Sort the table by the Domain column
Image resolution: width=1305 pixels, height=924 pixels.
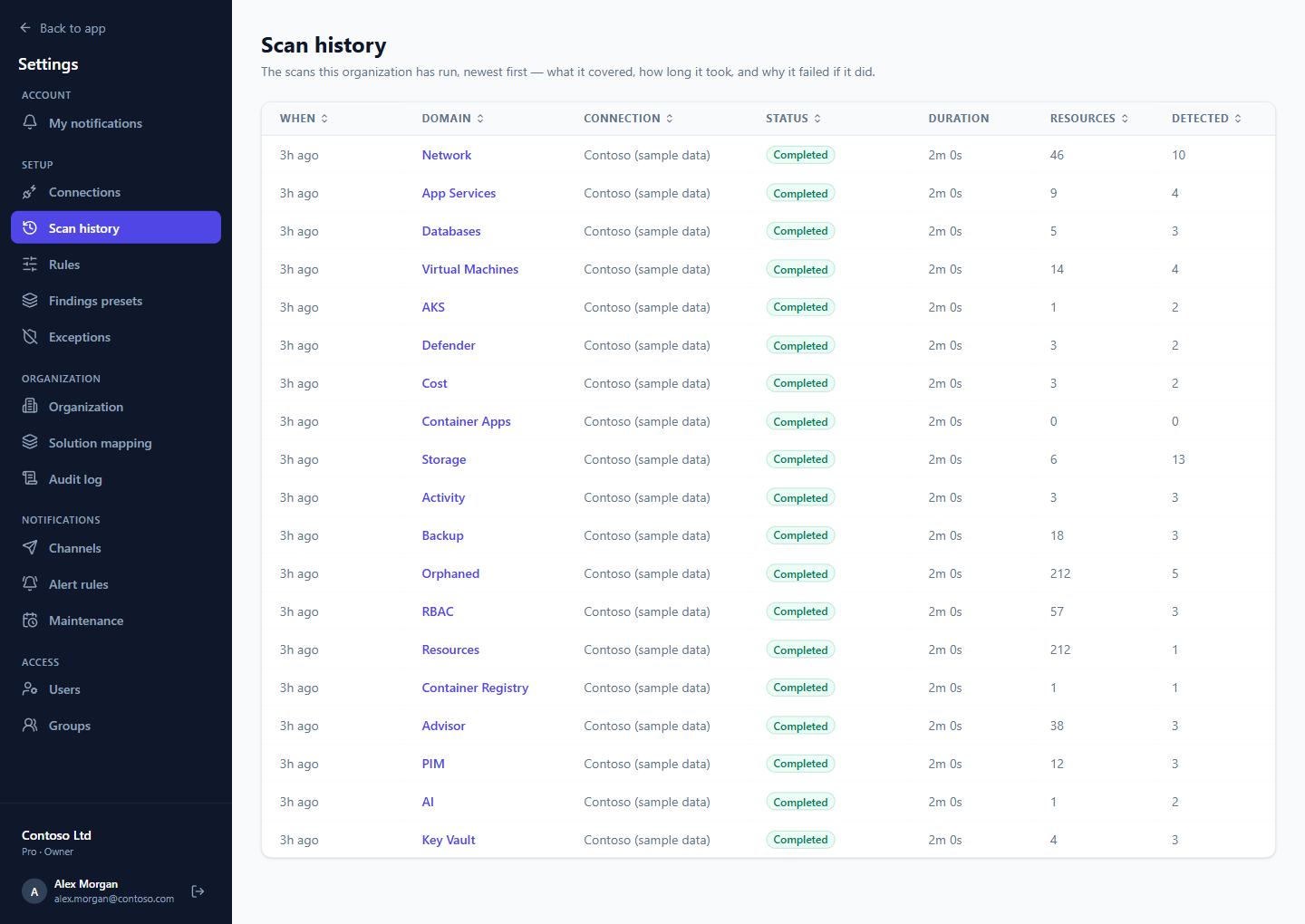tap(453, 119)
